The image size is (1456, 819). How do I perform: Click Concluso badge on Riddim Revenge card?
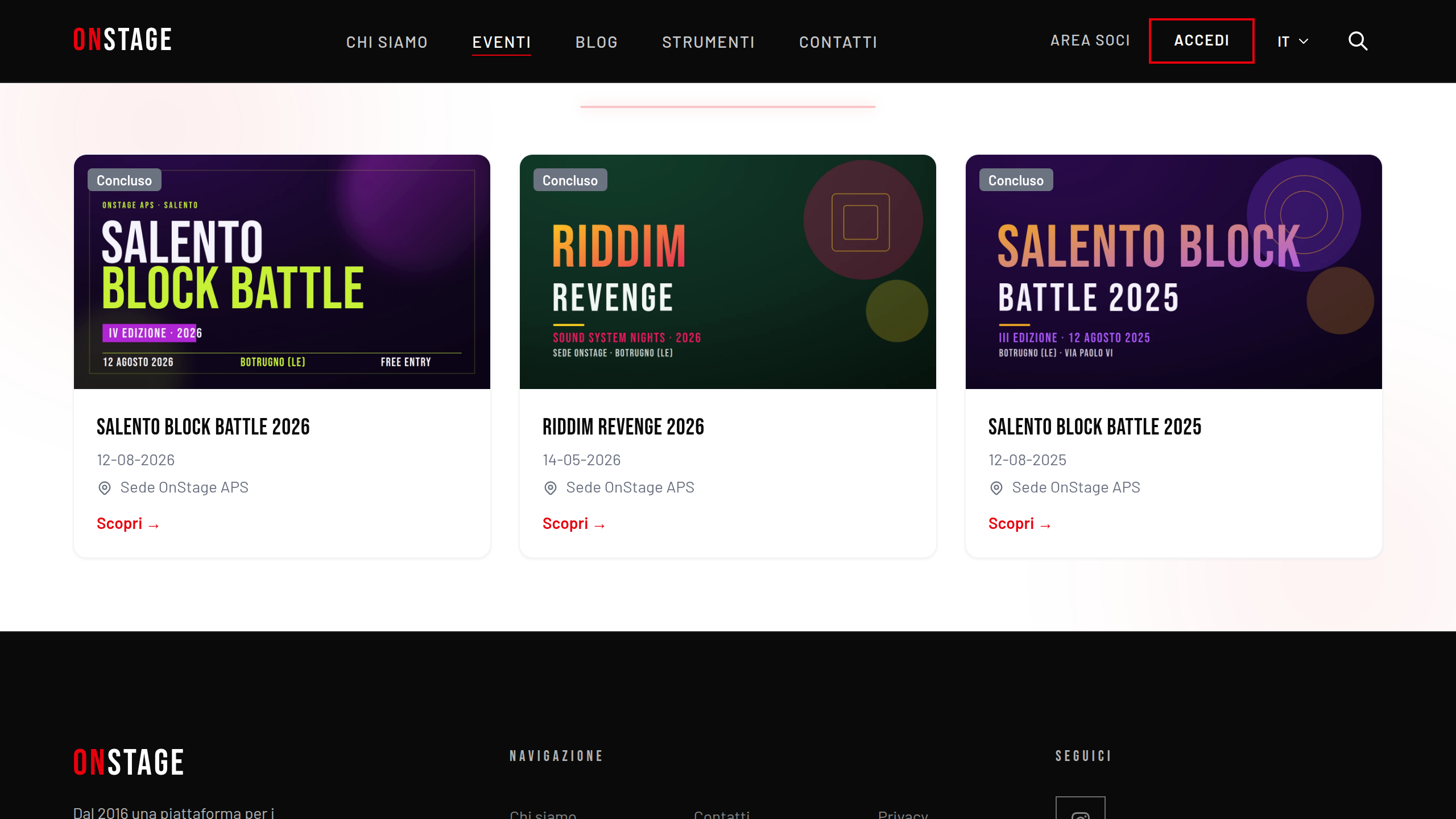[x=570, y=180]
